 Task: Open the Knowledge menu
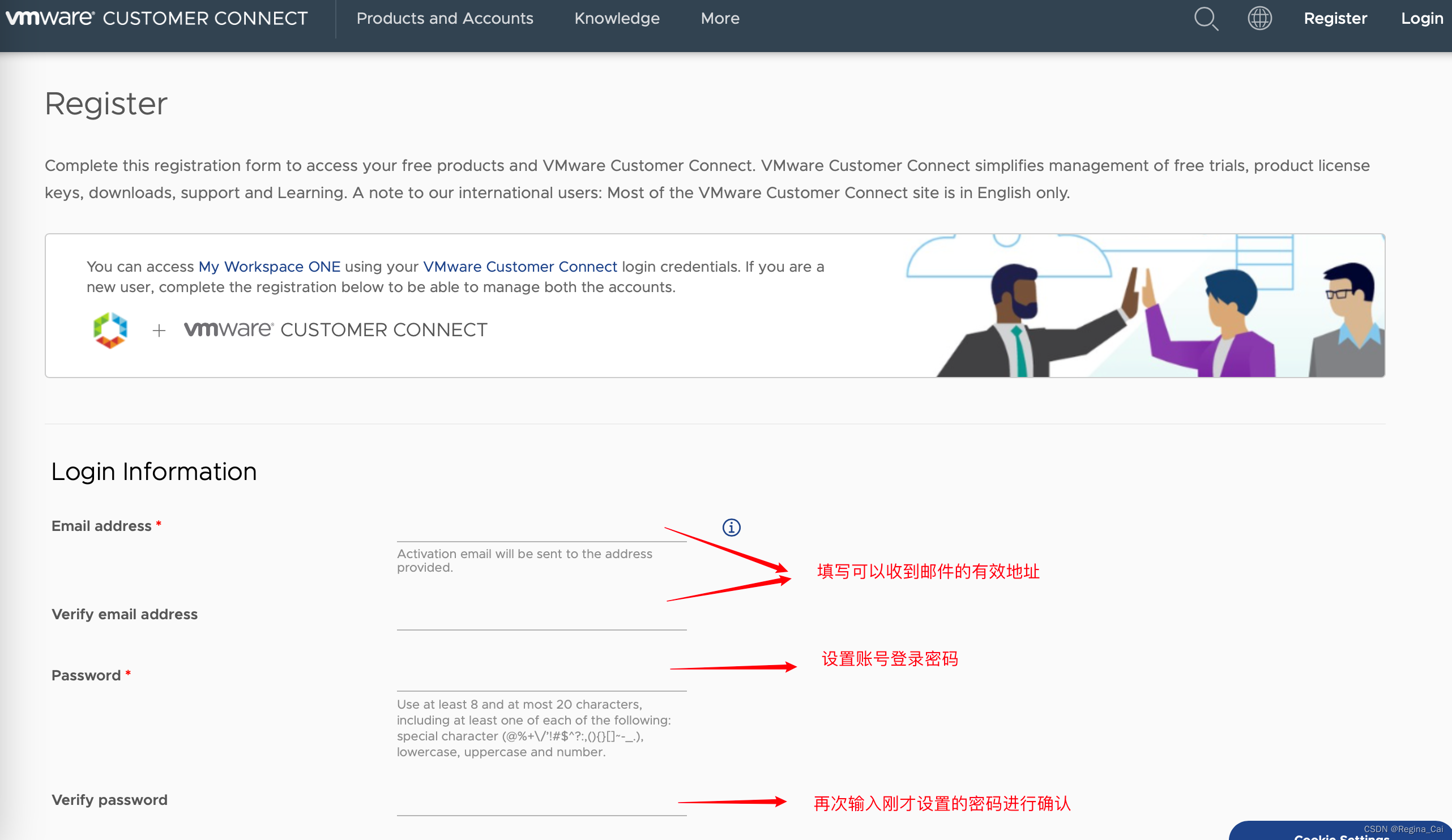[617, 19]
